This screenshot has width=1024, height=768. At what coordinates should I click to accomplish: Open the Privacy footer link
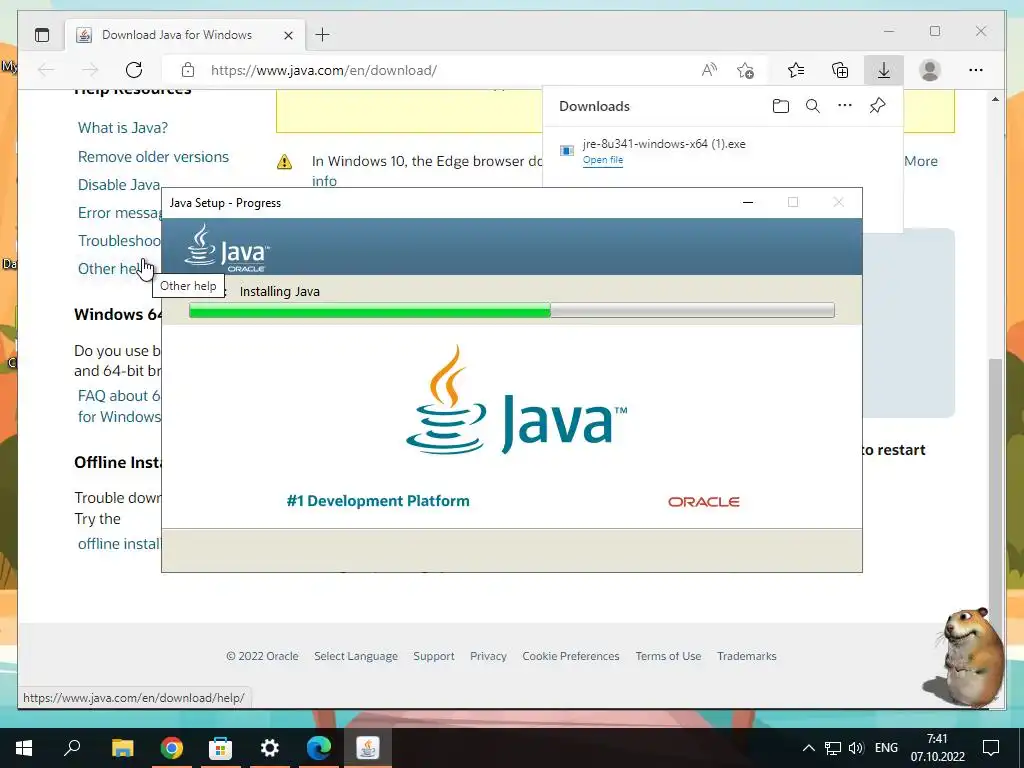point(488,656)
